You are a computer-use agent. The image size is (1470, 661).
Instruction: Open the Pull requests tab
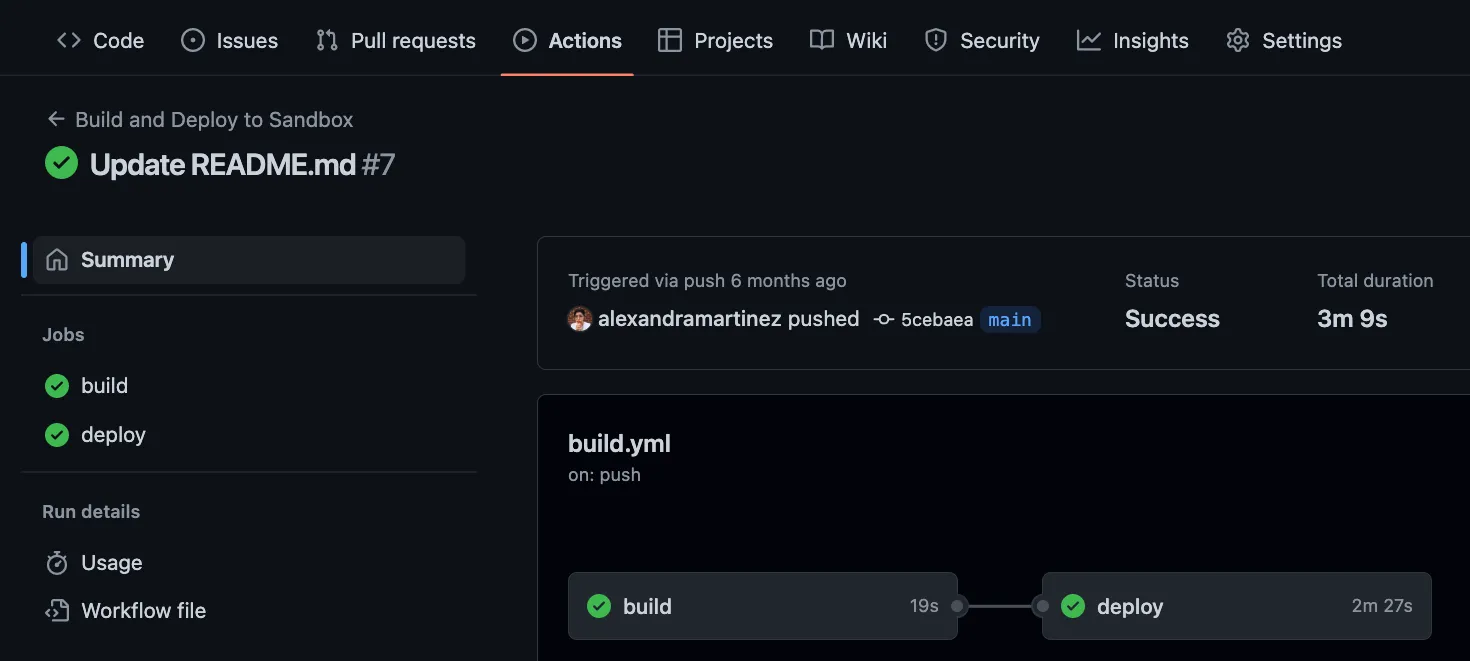click(x=395, y=41)
